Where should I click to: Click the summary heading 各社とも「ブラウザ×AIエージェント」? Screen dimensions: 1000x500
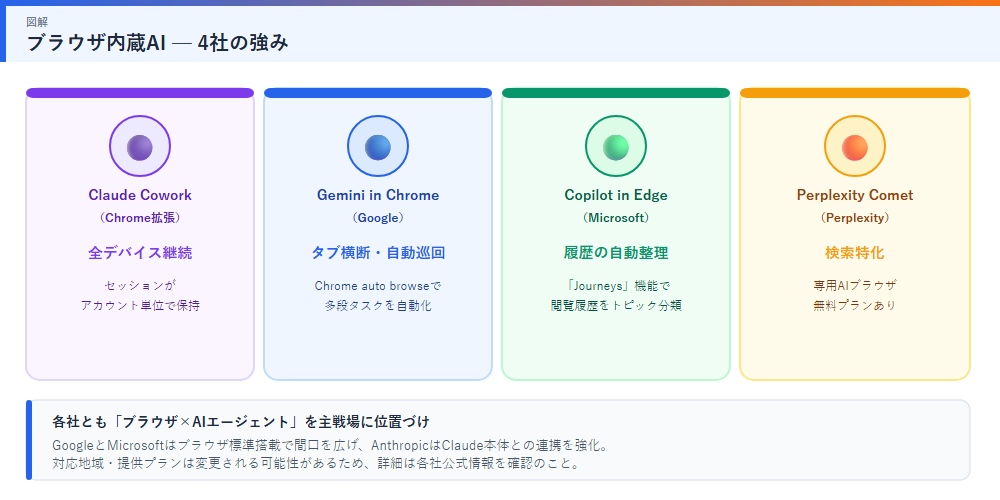[x=175, y=422]
